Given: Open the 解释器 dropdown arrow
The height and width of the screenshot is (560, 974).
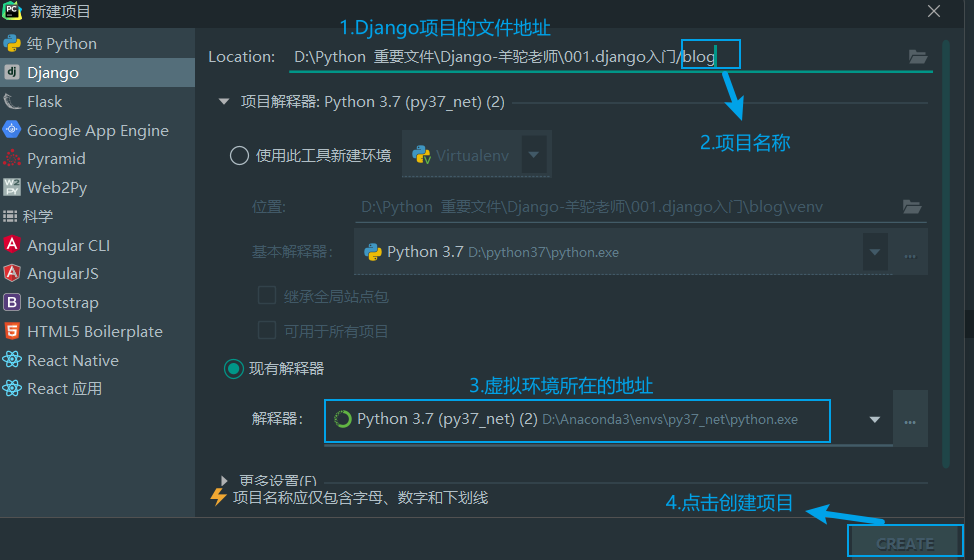Looking at the screenshot, I should [x=875, y=420].
